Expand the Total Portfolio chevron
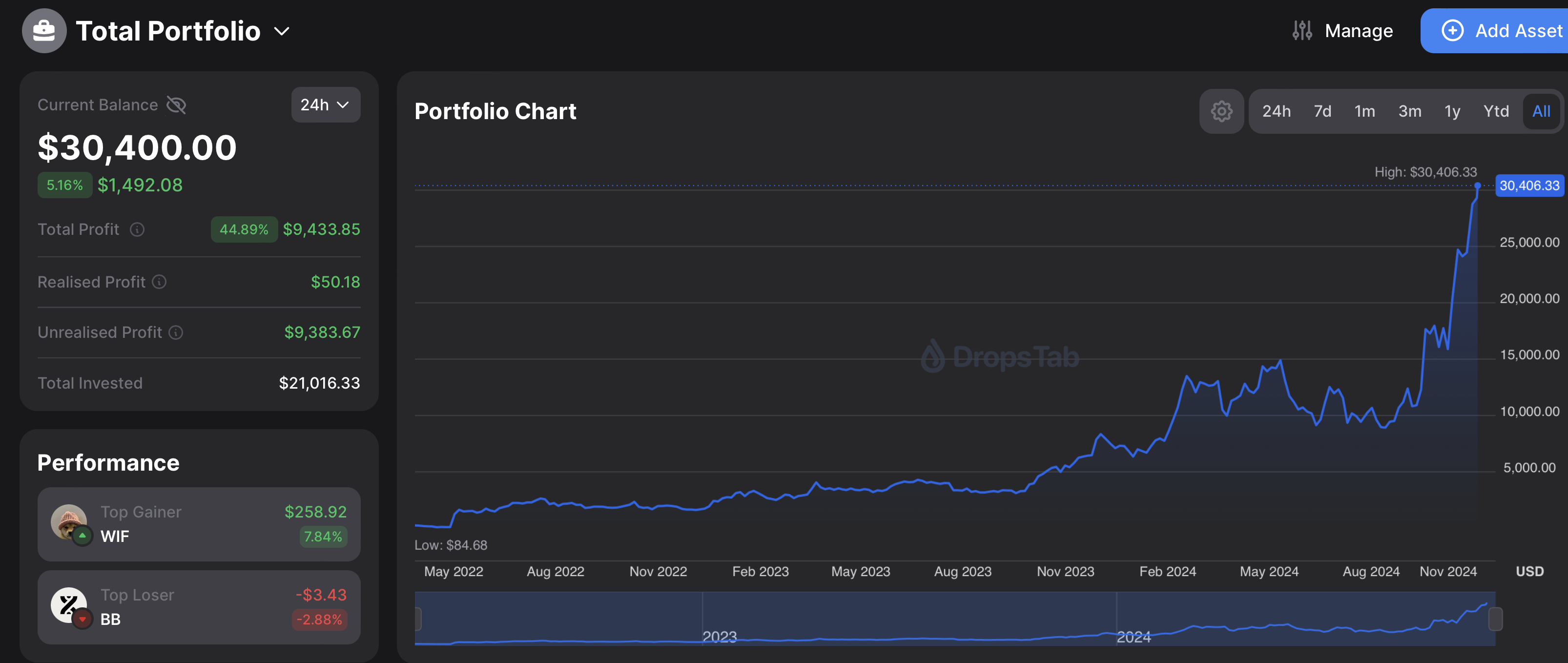 [282, 31]
